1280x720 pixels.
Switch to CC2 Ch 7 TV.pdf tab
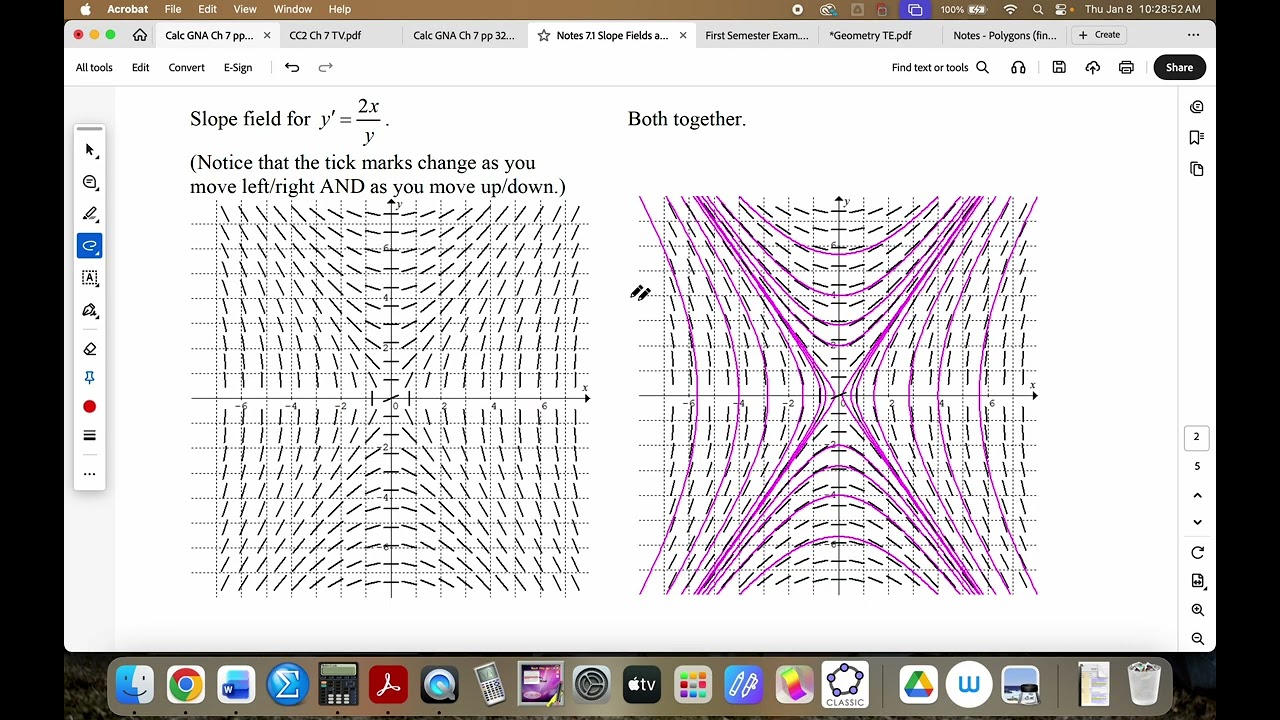(x=325, y=35)
